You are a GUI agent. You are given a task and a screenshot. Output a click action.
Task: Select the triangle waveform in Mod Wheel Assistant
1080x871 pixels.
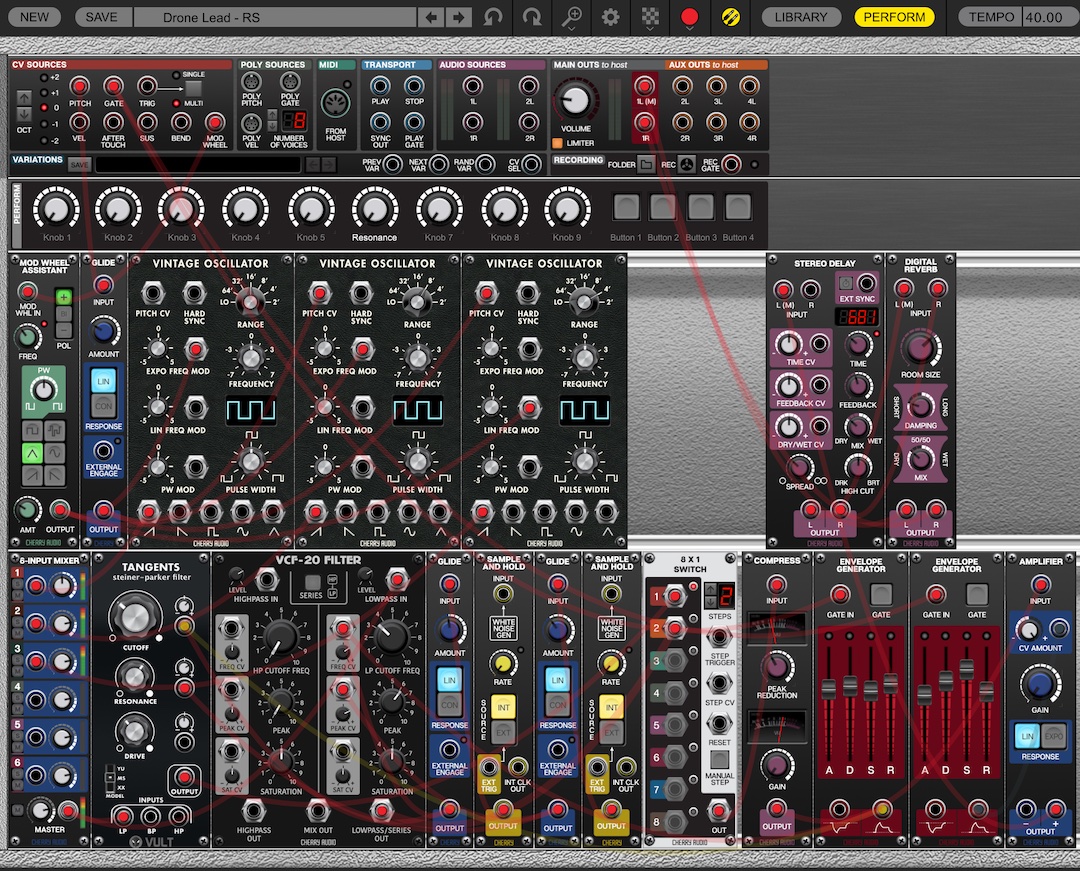(32, 454)
